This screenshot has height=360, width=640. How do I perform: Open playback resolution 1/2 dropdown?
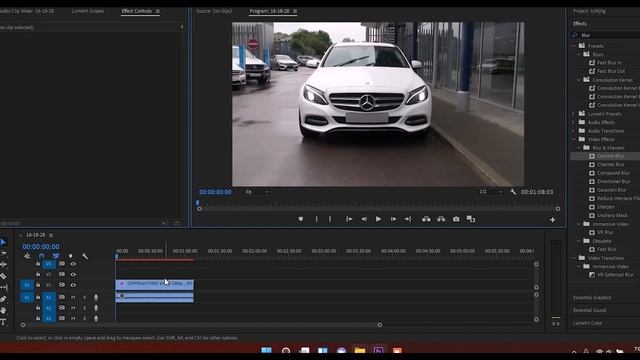[491, 192]
